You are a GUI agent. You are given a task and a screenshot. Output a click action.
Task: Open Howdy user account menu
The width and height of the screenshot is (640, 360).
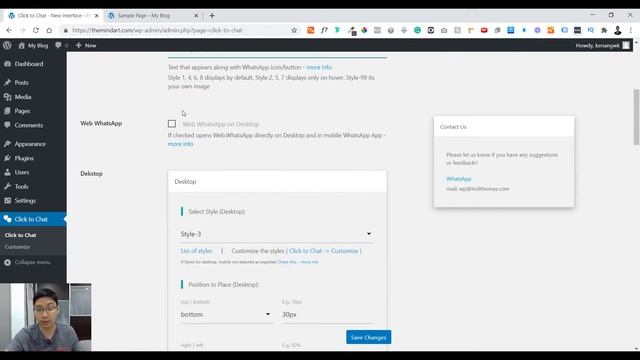click(602, 45)
